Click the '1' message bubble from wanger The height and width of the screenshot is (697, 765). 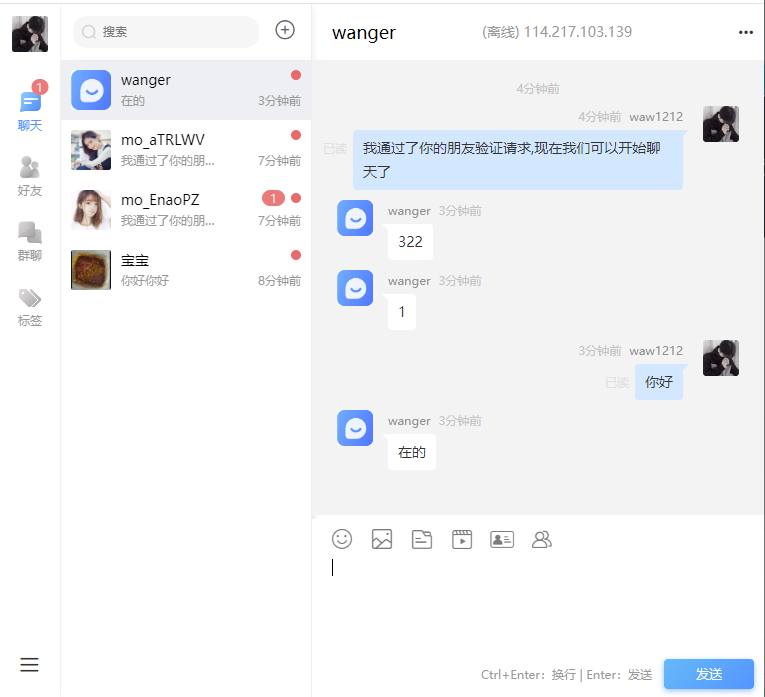pyautogui.click(x=402, y=312)
